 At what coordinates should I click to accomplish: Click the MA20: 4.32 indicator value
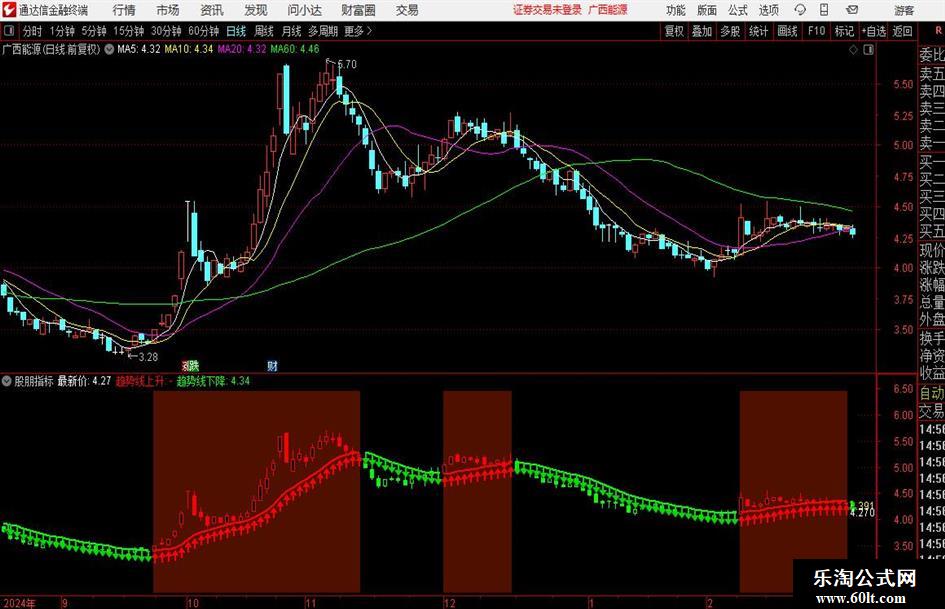tap(242, 49)
